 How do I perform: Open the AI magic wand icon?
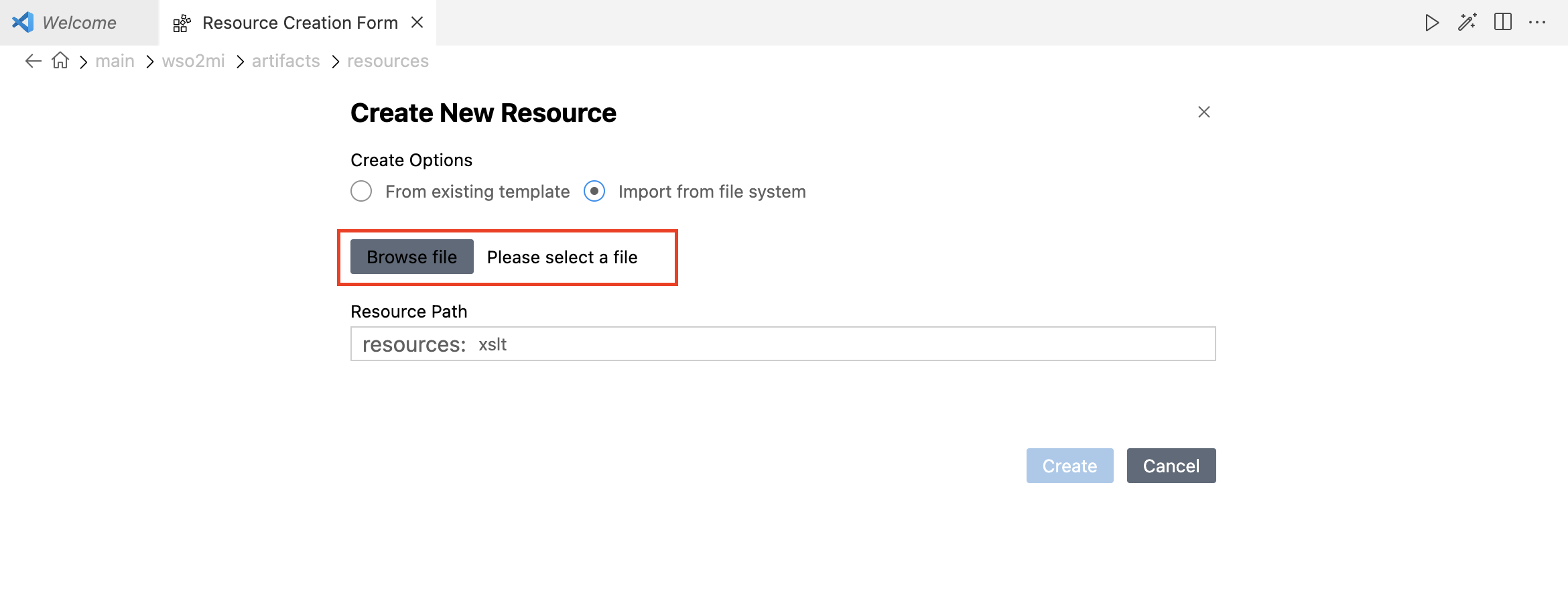coord(1467,23)
